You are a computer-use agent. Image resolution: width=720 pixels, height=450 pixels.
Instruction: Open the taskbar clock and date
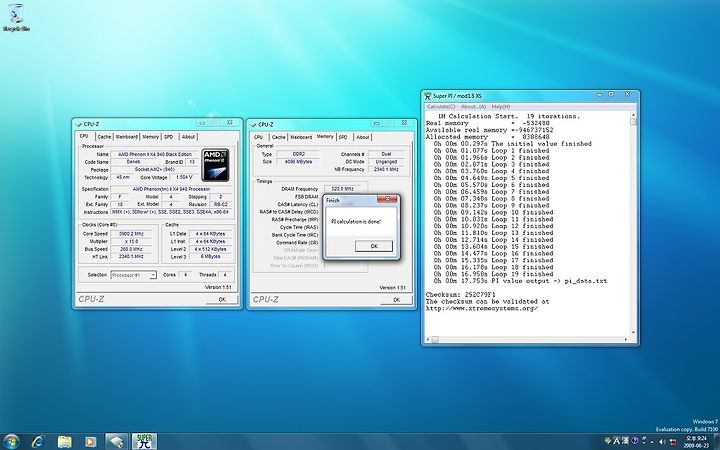(694, 442)
